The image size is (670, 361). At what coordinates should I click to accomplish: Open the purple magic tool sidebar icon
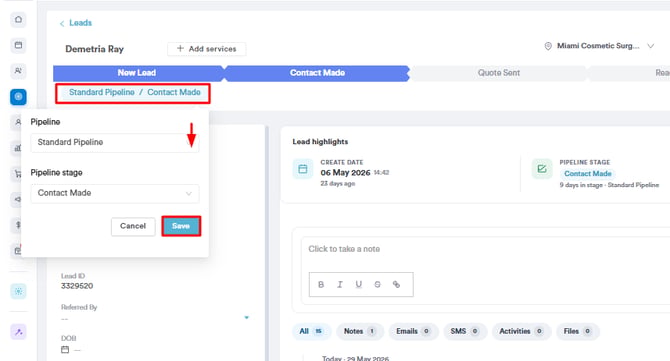click(x=18, y=332)
